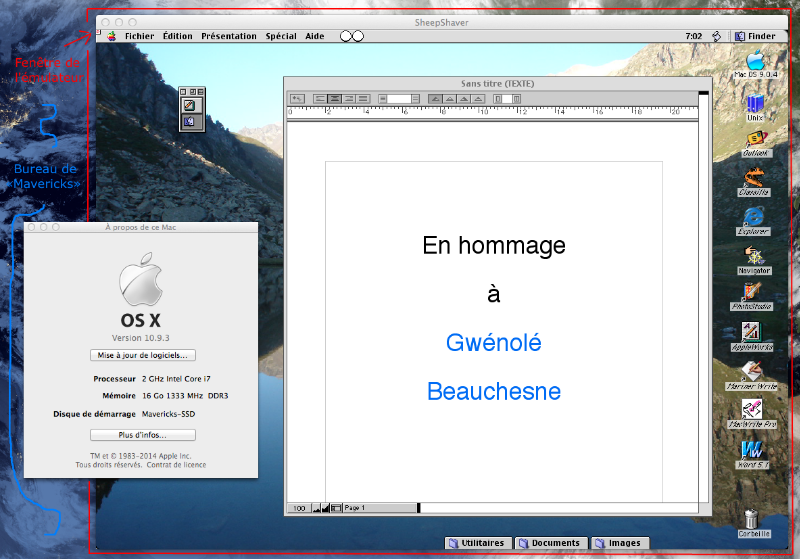
Task: Open the Finder application menu
Action: click(x=756, y=36)
